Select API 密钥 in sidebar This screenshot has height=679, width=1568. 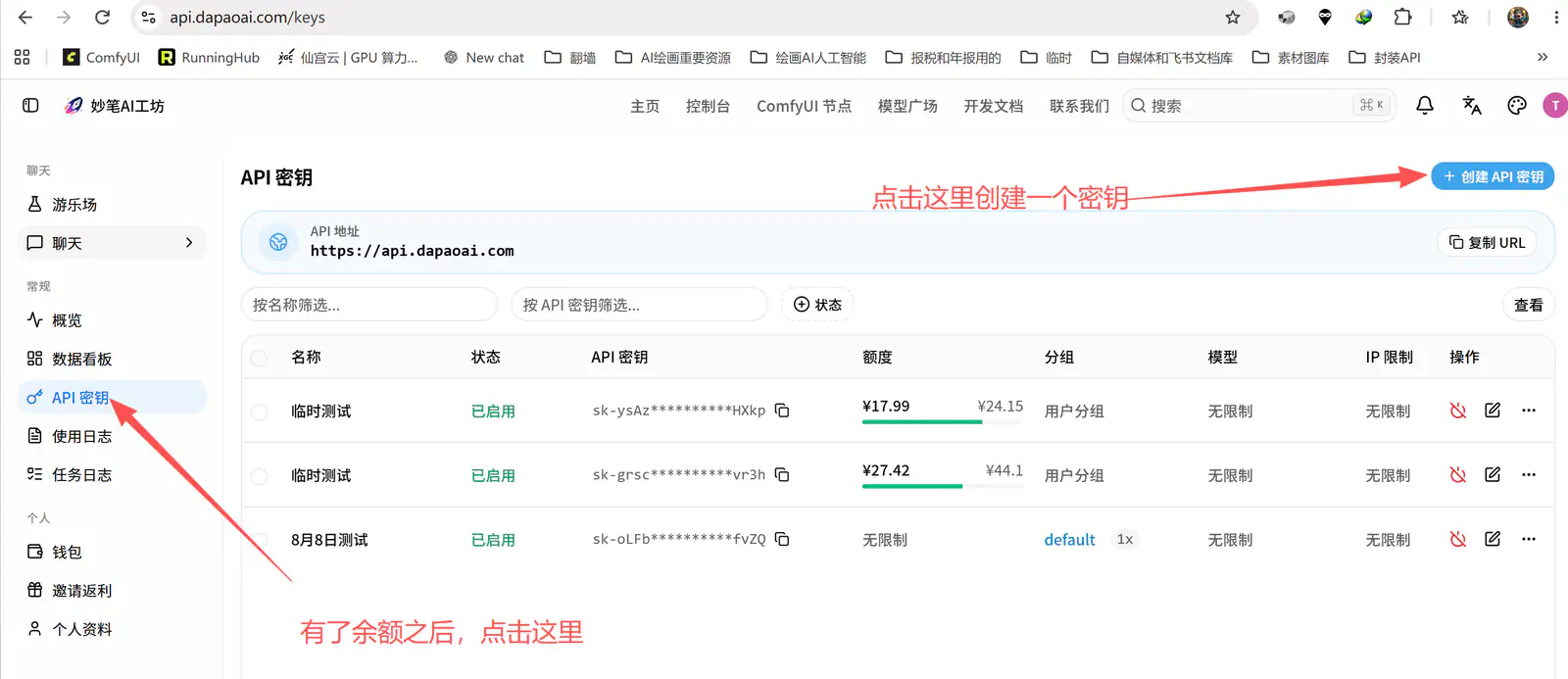(113, 397)
